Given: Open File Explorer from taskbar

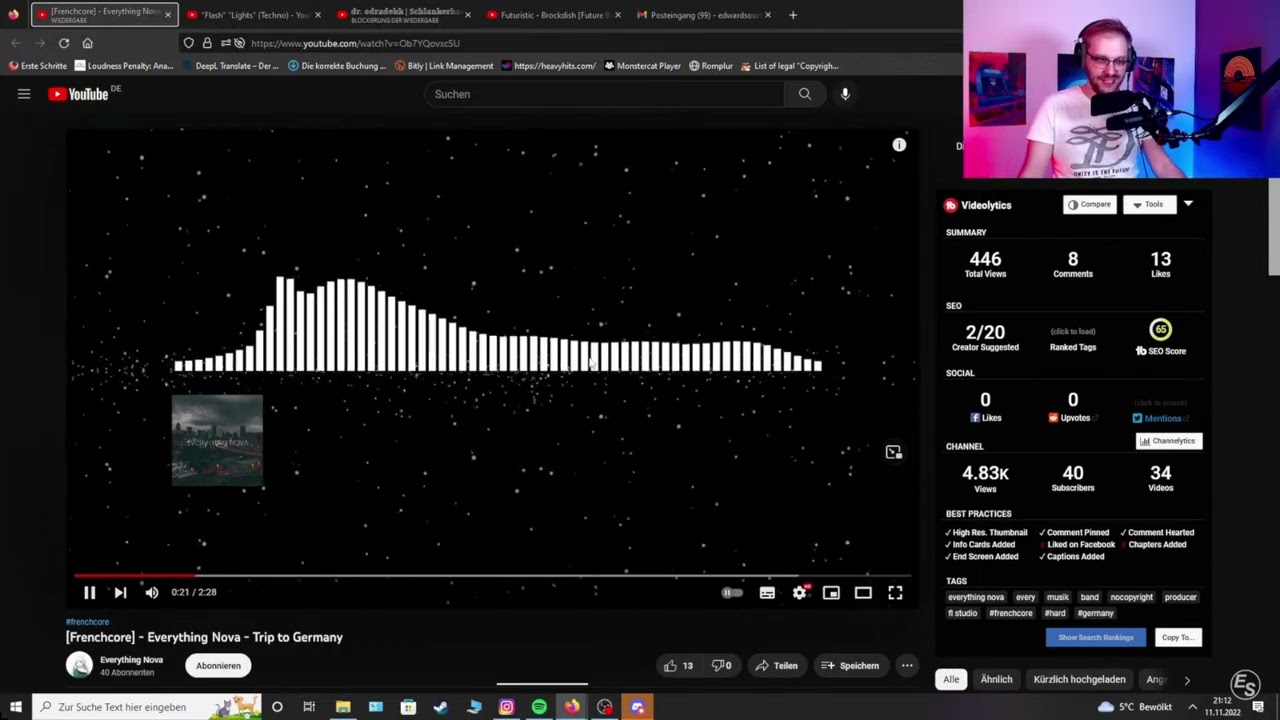Looking at the screenshot, I should [343, 707].
